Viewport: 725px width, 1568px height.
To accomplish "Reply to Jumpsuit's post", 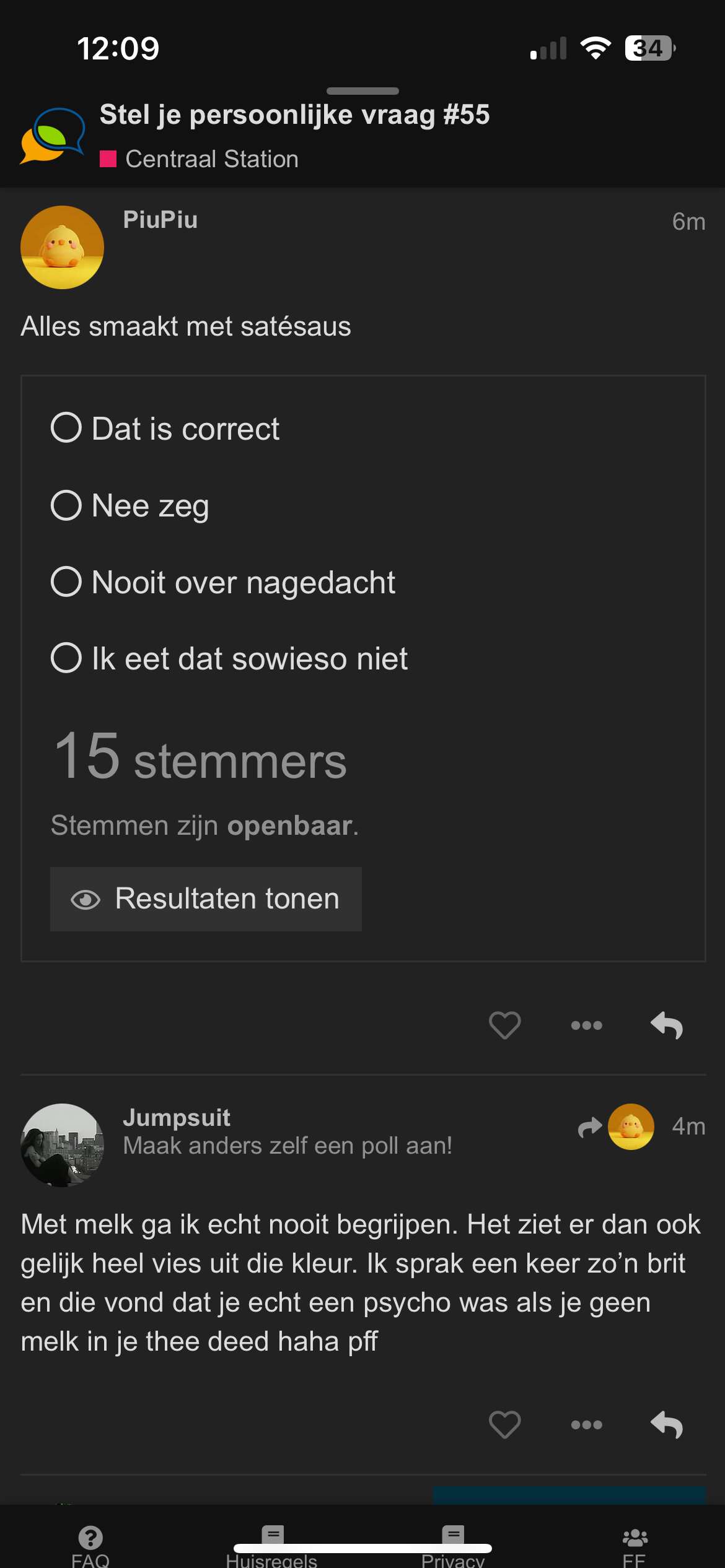I will point(667,1425).
